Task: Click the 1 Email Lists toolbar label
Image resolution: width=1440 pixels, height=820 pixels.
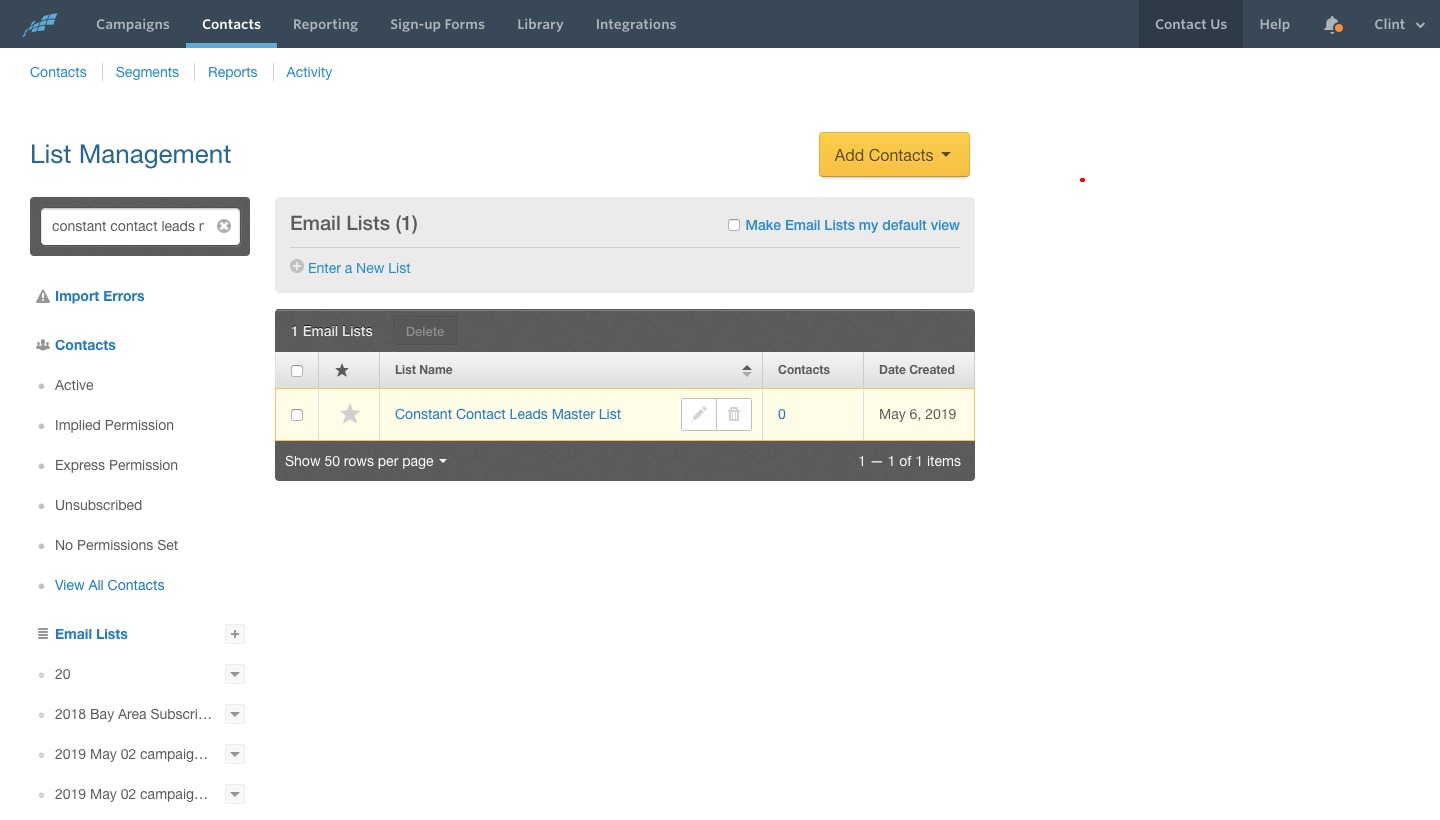Action: click(332, 331)
